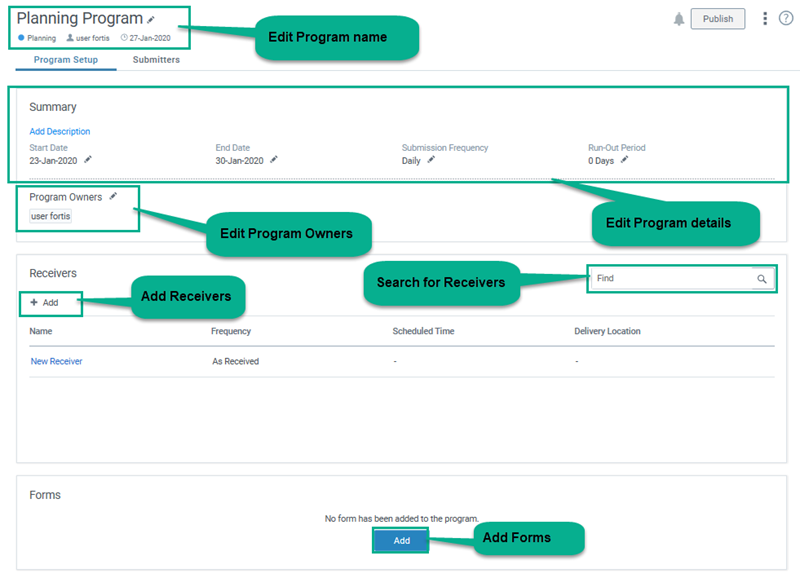The image size is (800, 578).
Task: Edit Run-Out Period using pencil icon
Action: point(624,159)
